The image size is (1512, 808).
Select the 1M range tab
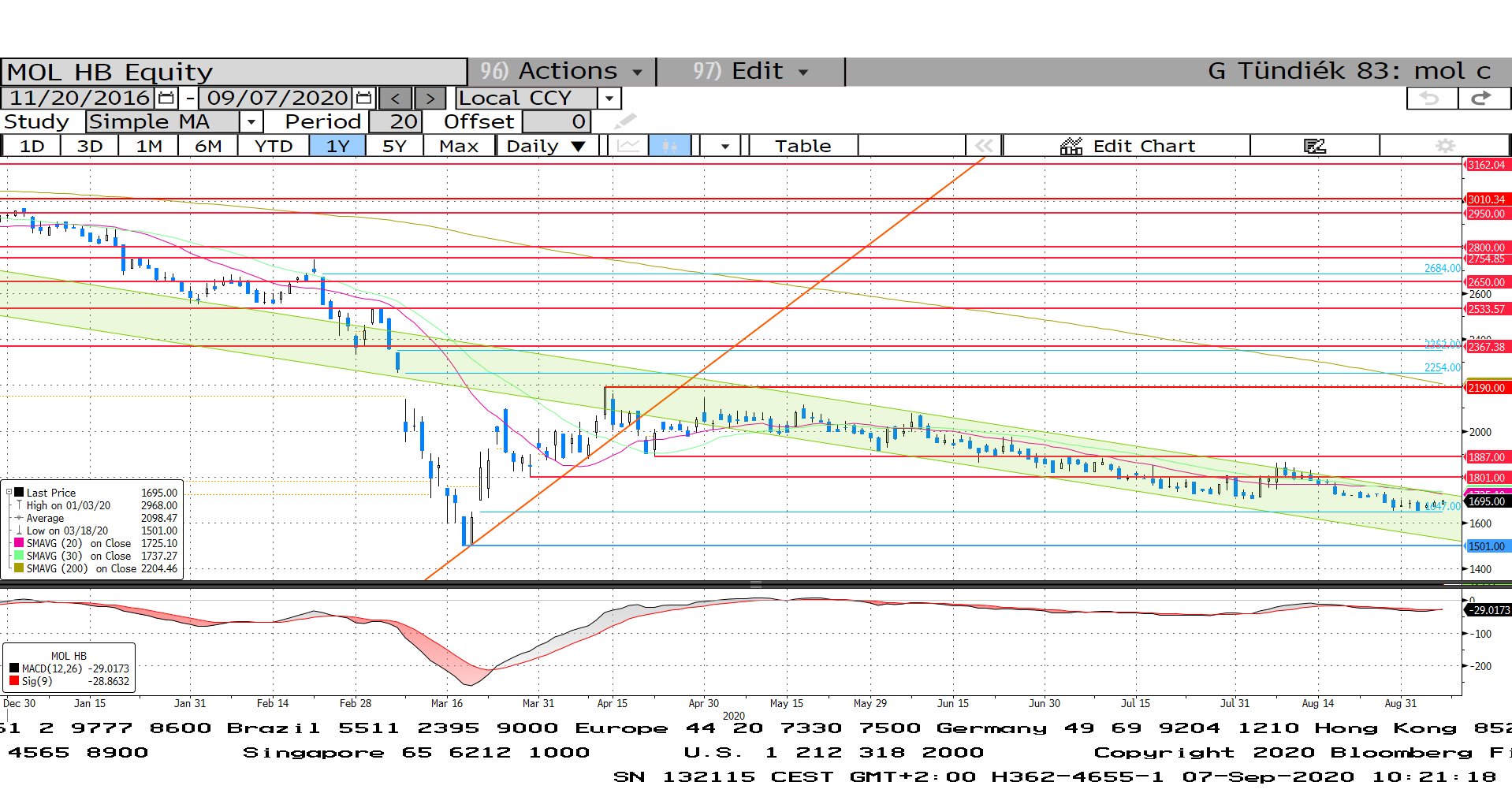(x=149, y=146)
